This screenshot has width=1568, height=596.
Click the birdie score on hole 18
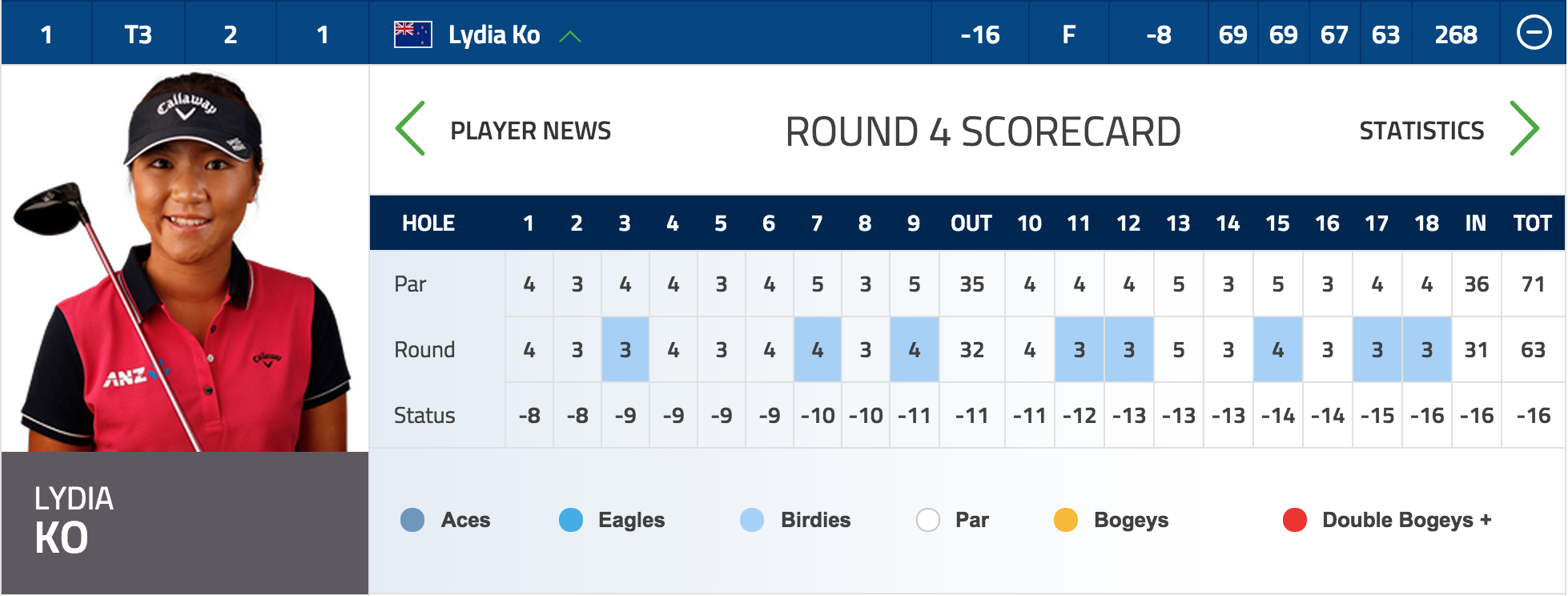pos(1427,349)
